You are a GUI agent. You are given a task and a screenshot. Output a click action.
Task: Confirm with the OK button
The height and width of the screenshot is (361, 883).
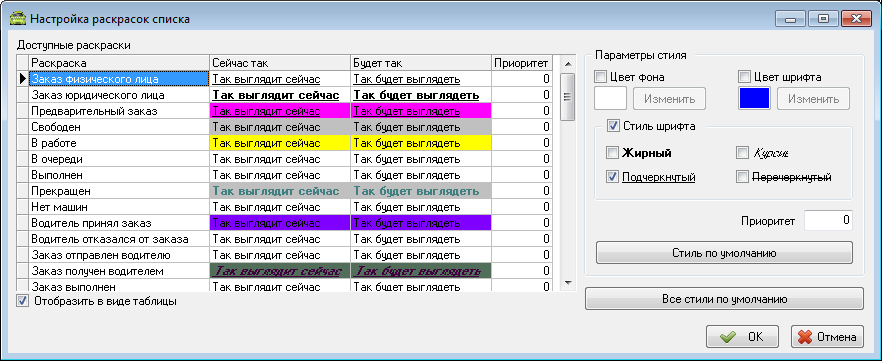click(742, 337)
